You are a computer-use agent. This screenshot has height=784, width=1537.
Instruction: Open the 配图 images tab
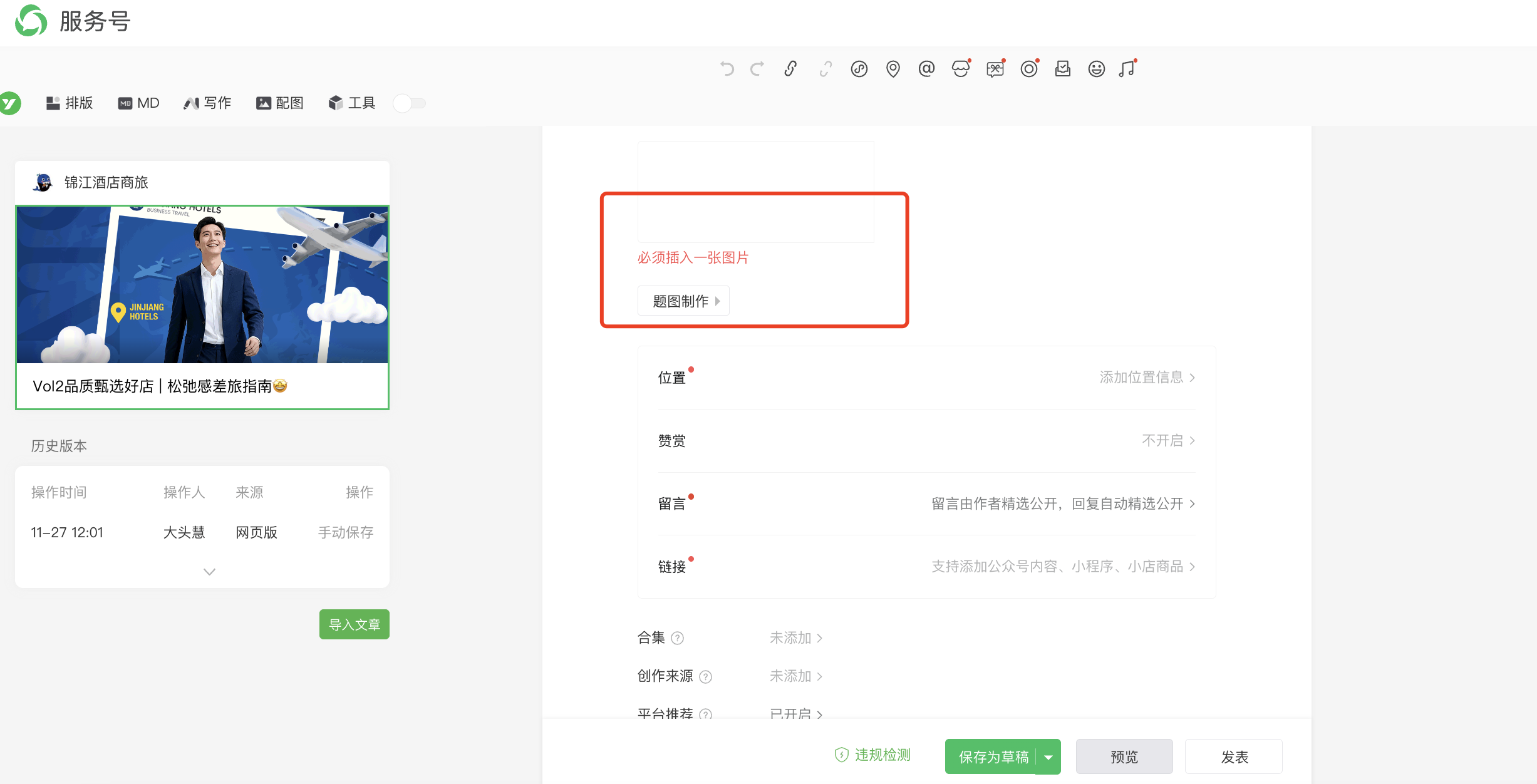point(279,103)
